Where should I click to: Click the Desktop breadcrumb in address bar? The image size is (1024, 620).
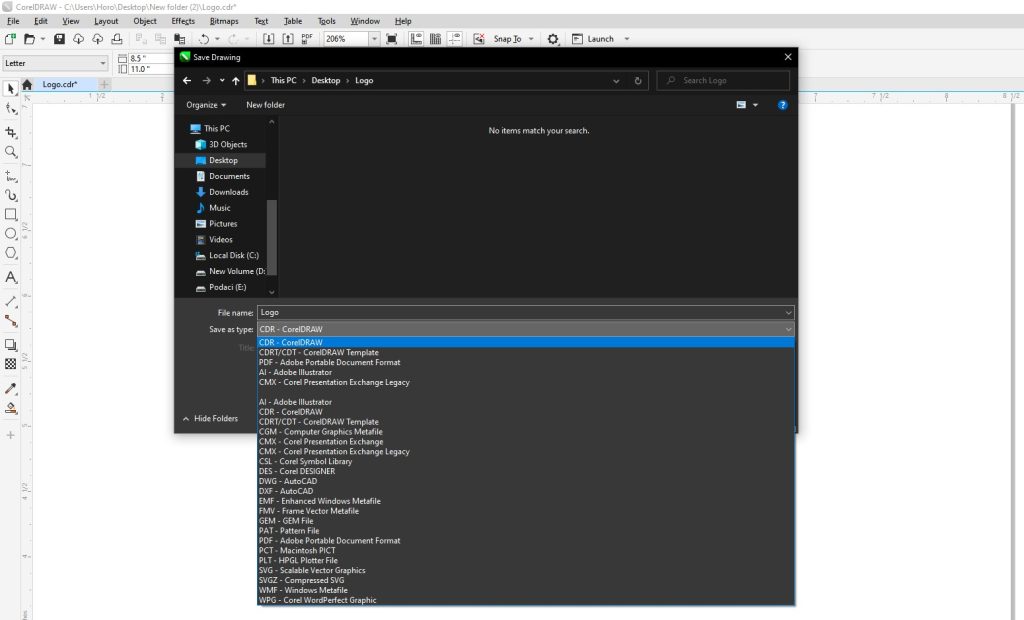coord(326,80)
